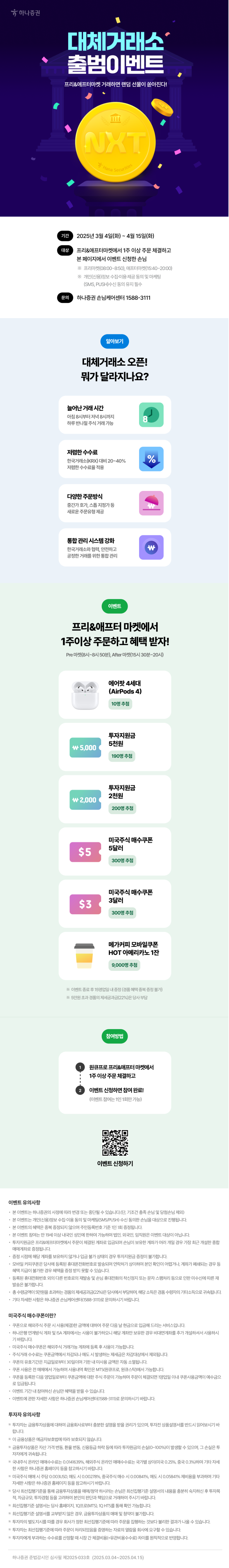Click the 기간 black label tag
The height and width of the screenshot is (1568, 229).
tap(65, 236)
